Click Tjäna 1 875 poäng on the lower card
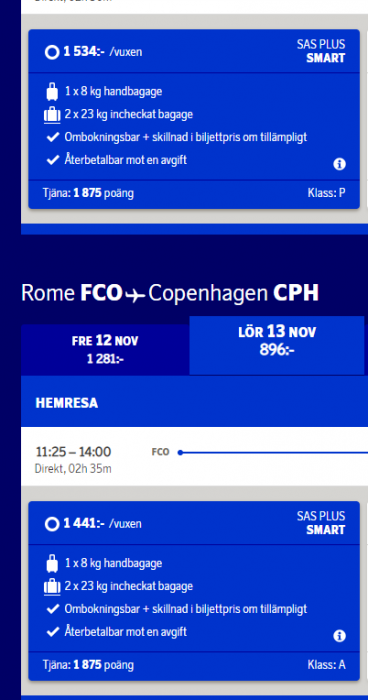368x700 pixels. [88, 665]
